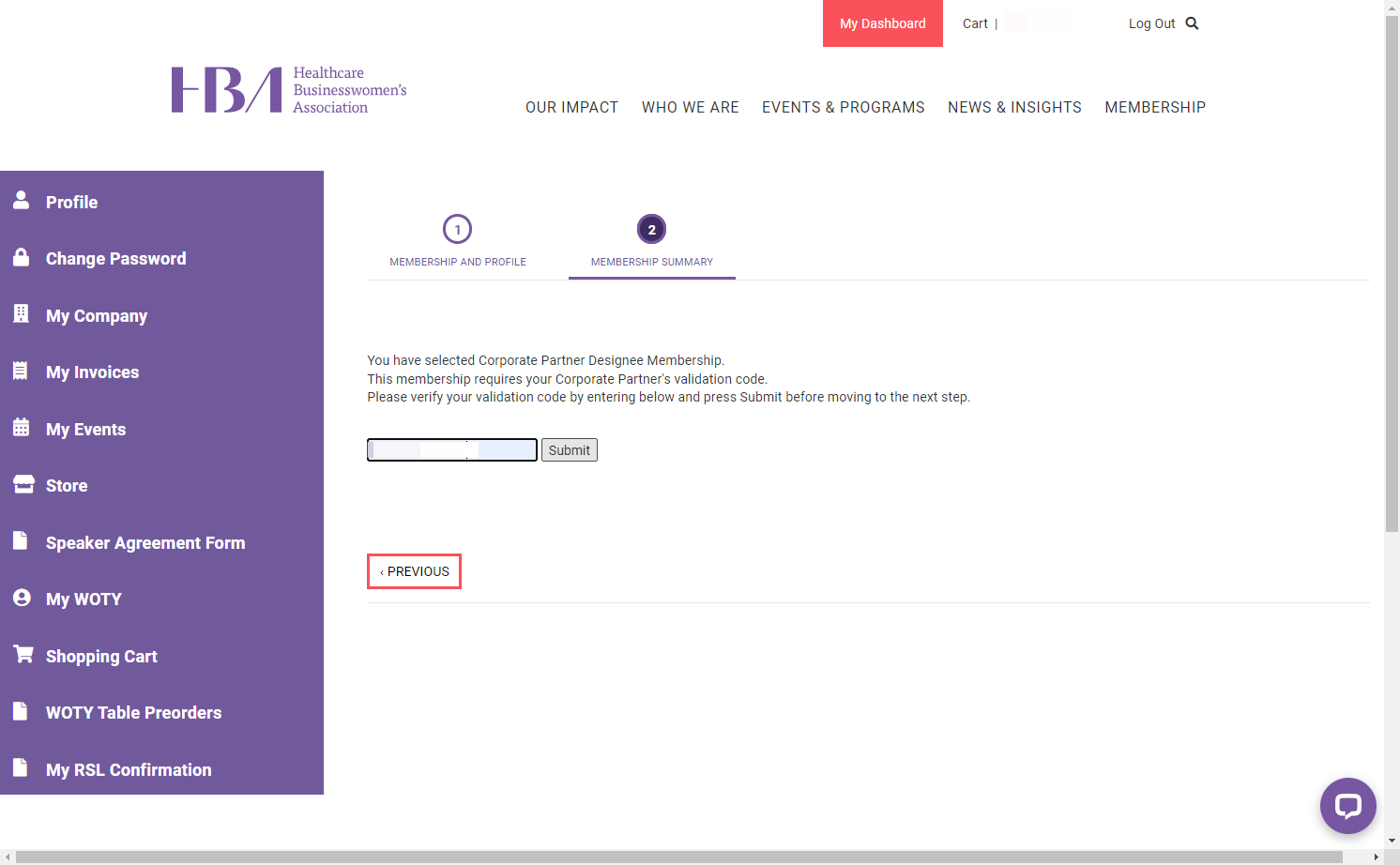Viewport: 1400px width, 865px height.
Task: Click the My Dashboard button
Action: (x=883, y=23)
